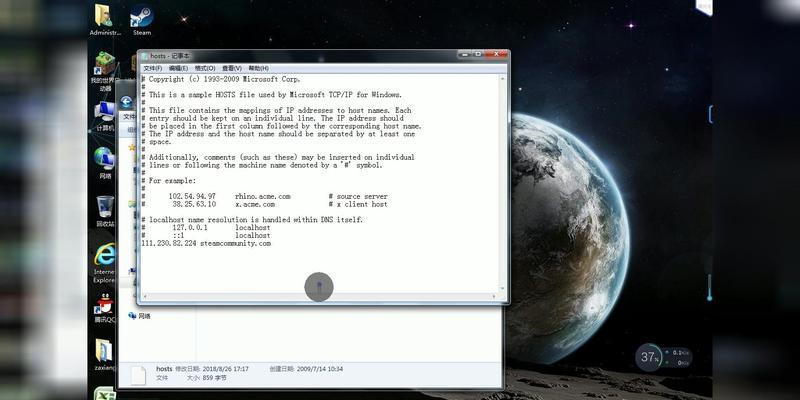Open the 编辑(E) menu in Notepad

tap(179, 68)
